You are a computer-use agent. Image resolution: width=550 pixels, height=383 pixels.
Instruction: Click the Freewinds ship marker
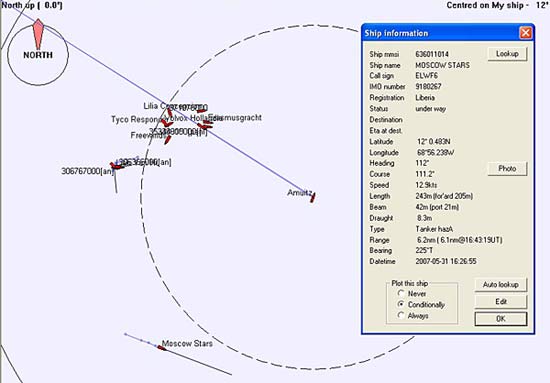point(168,140)
